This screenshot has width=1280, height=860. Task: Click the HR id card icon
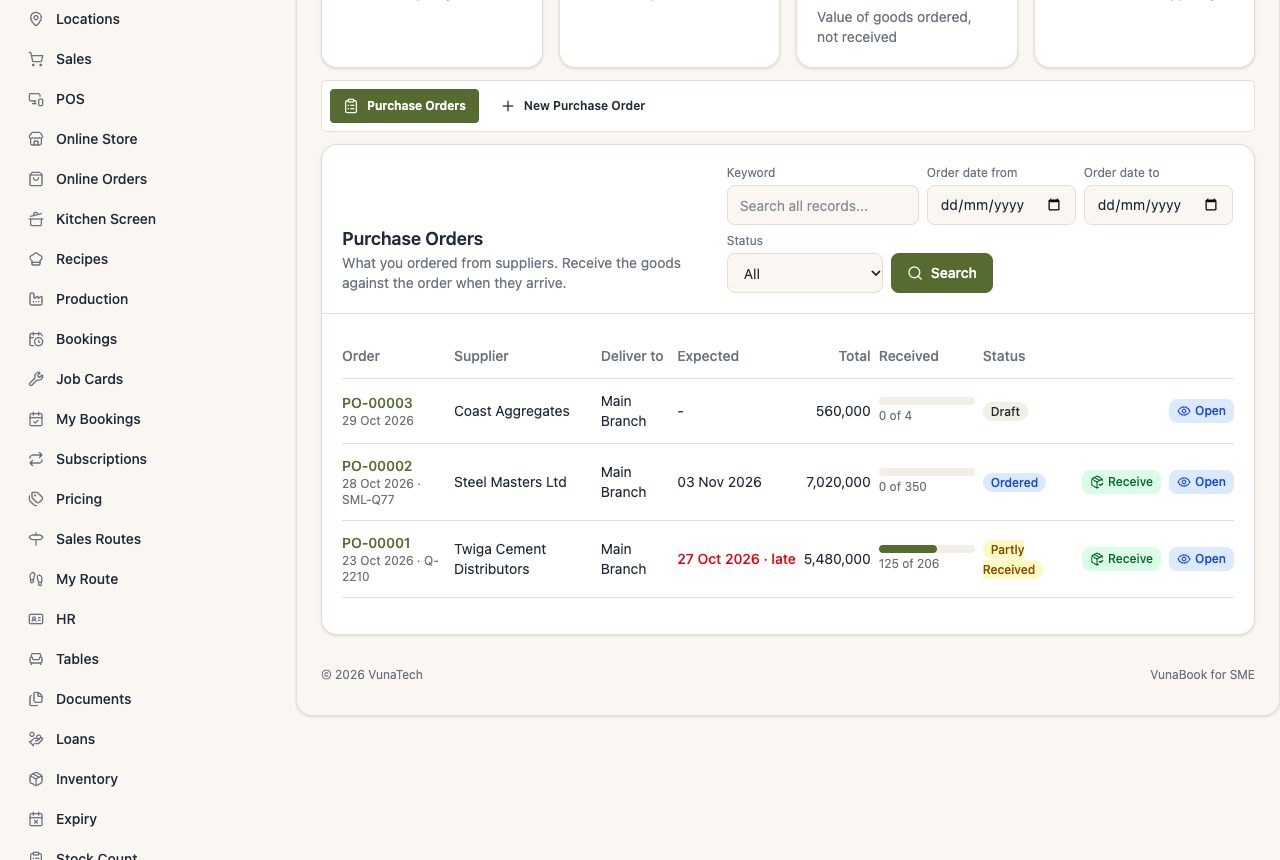pos(36,619)
